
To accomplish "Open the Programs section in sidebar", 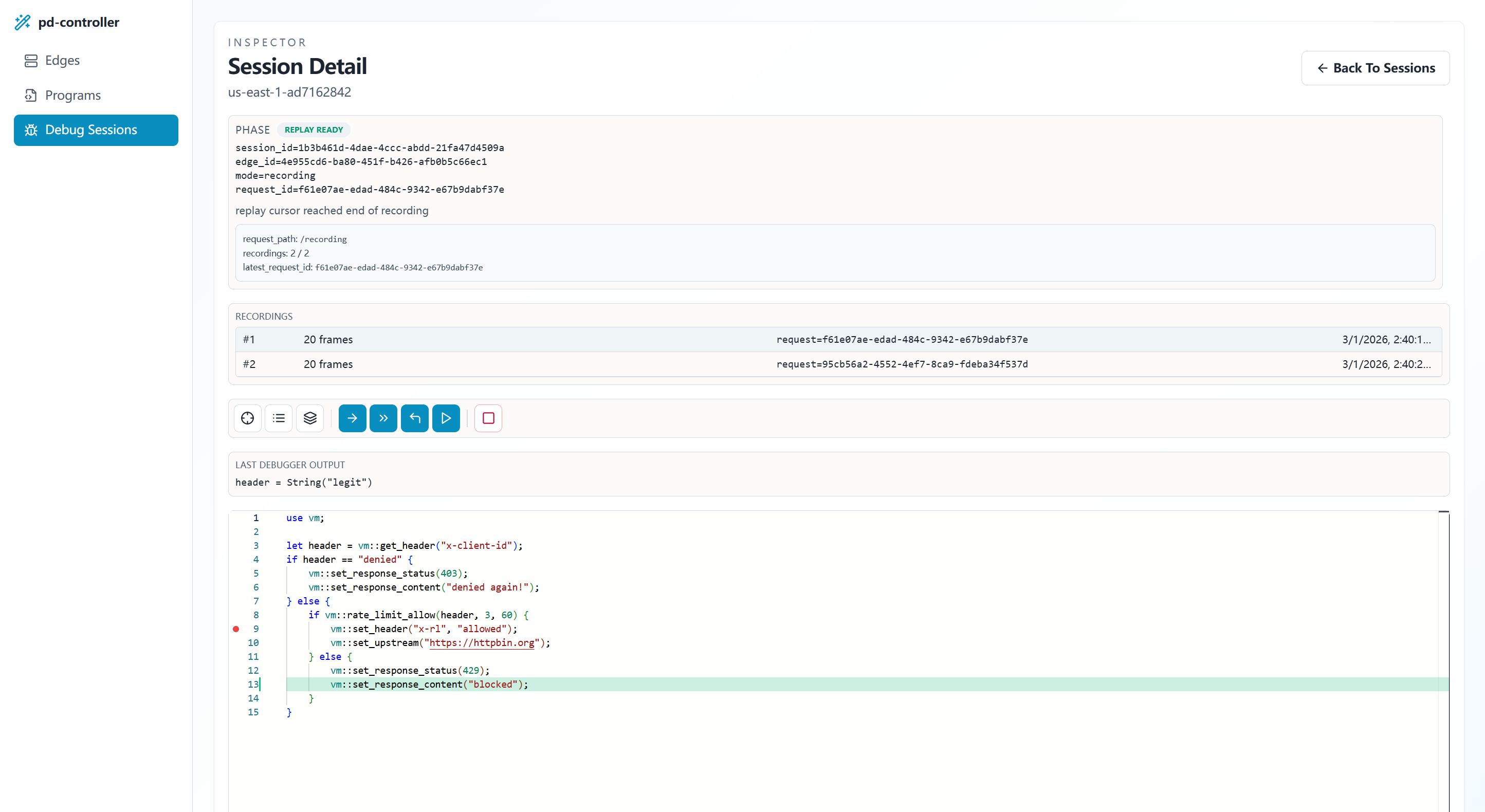I will [96, 95].
